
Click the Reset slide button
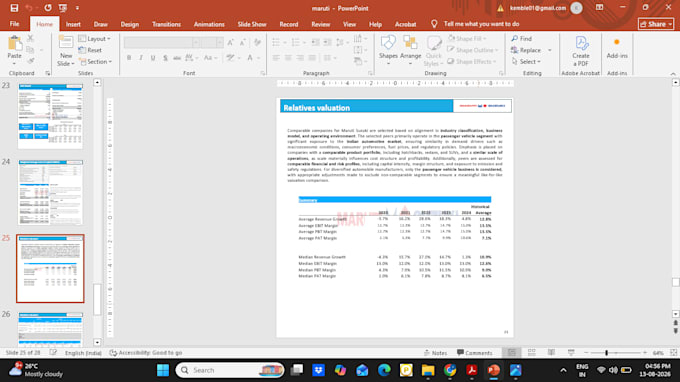click(x=90, y=50)
